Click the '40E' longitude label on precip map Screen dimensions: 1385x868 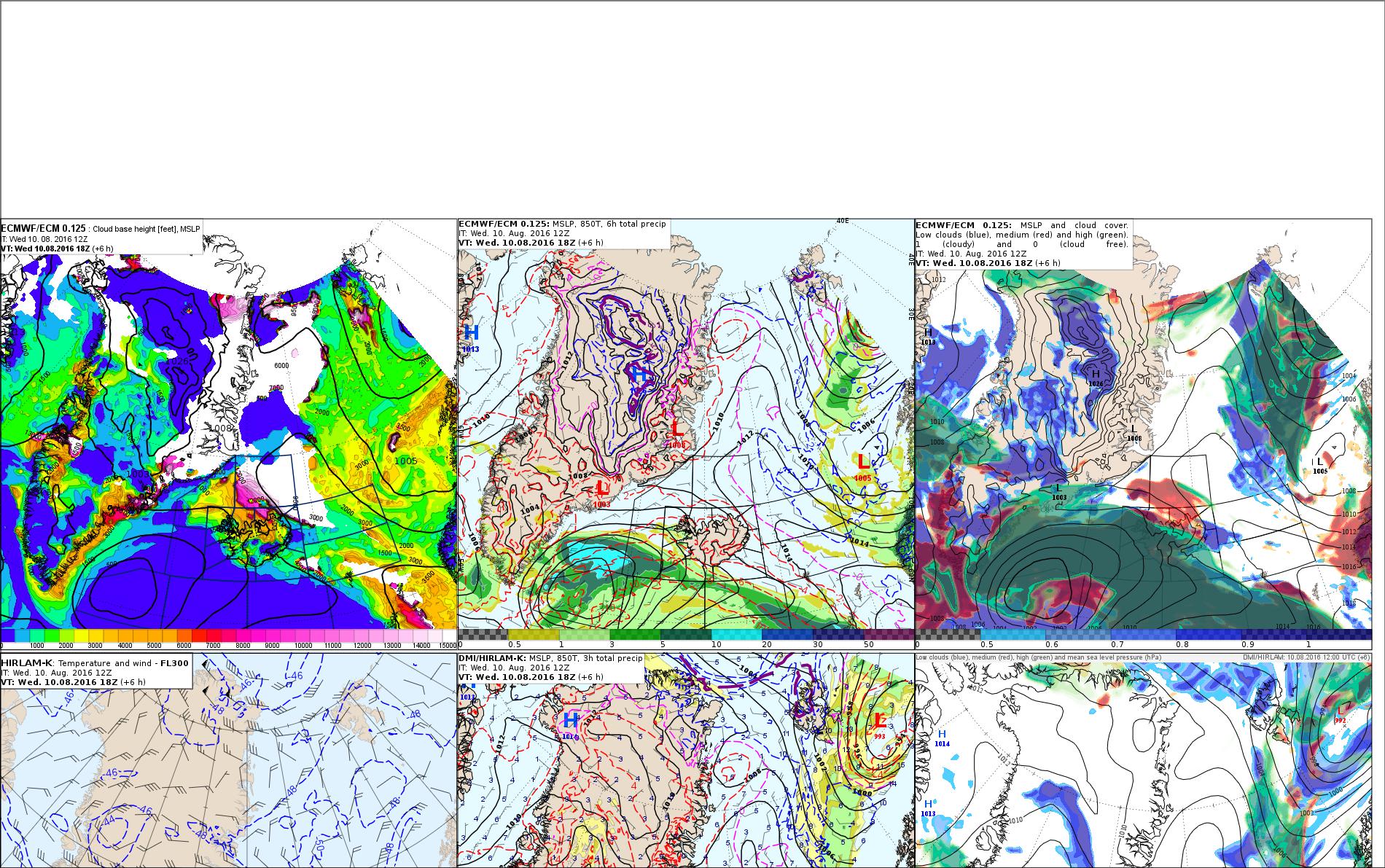click(843, 221)
